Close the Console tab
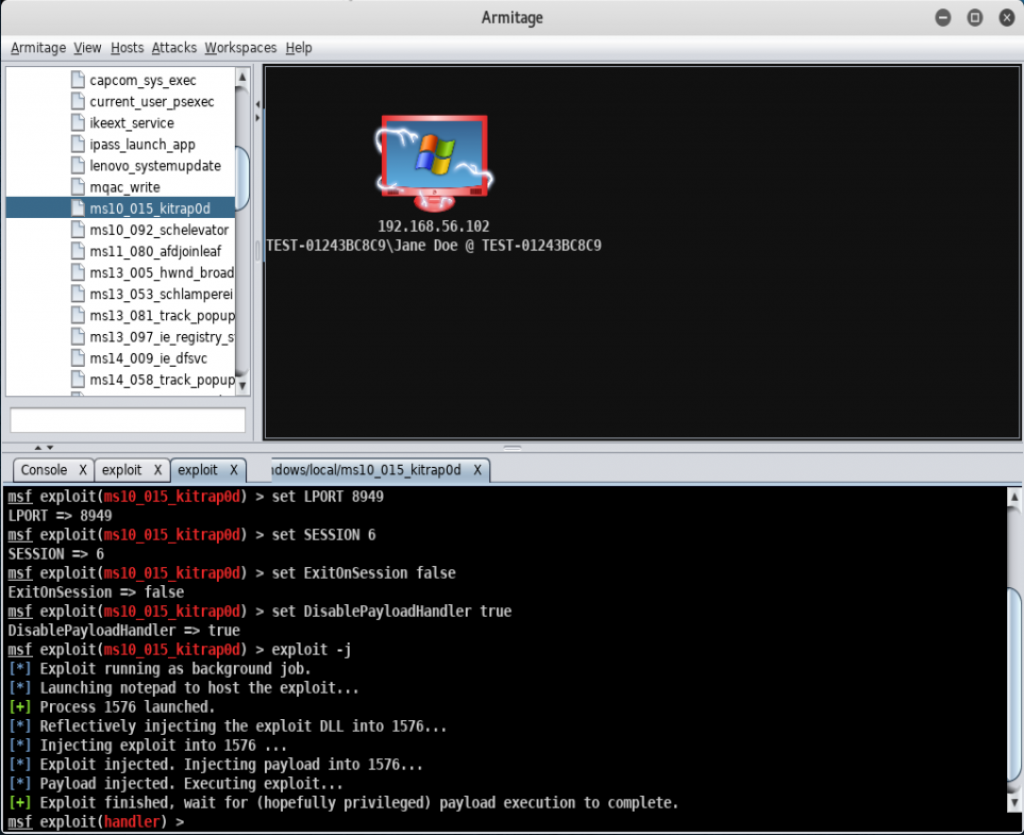 tap(83, 470)
